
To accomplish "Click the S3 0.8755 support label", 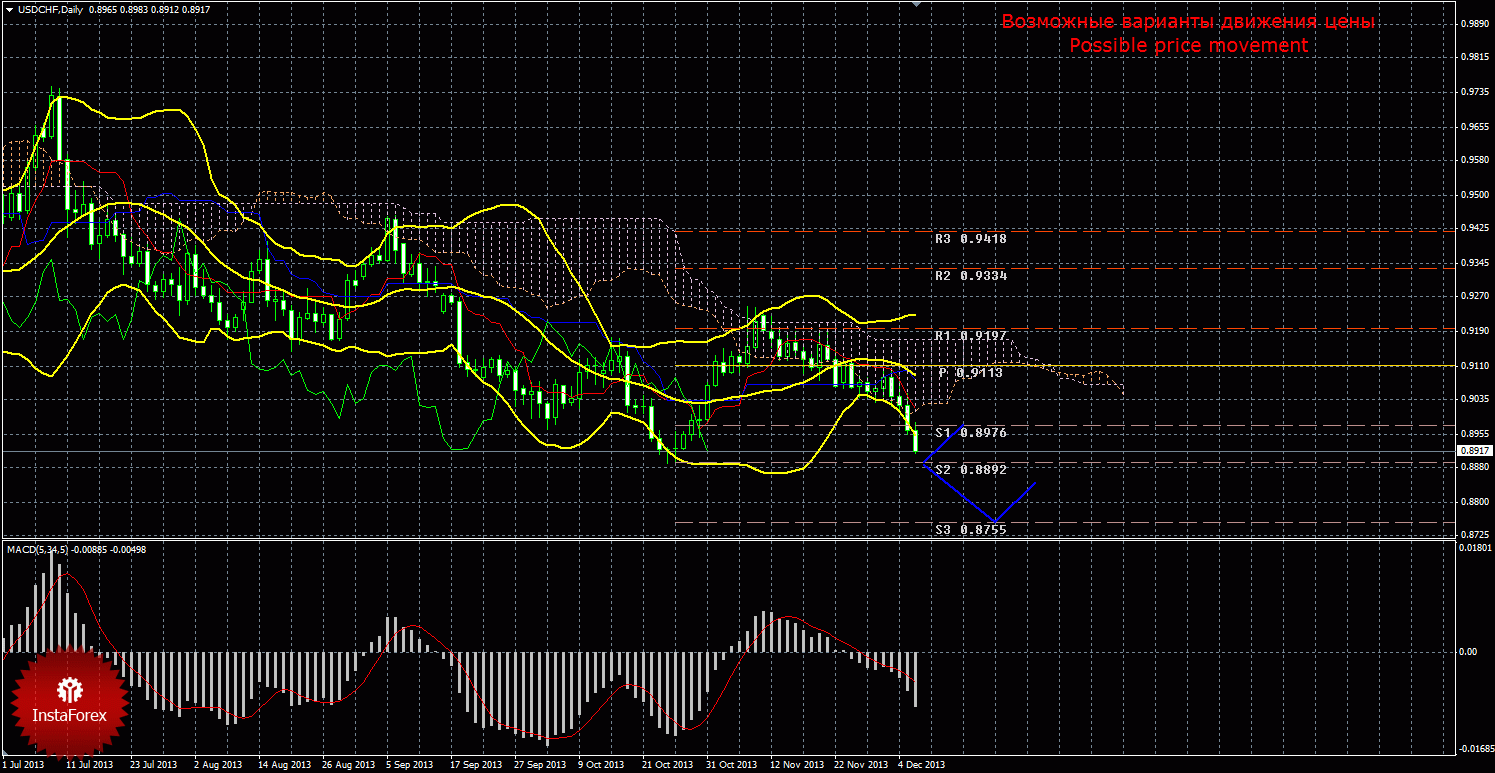I will (970, 530).
